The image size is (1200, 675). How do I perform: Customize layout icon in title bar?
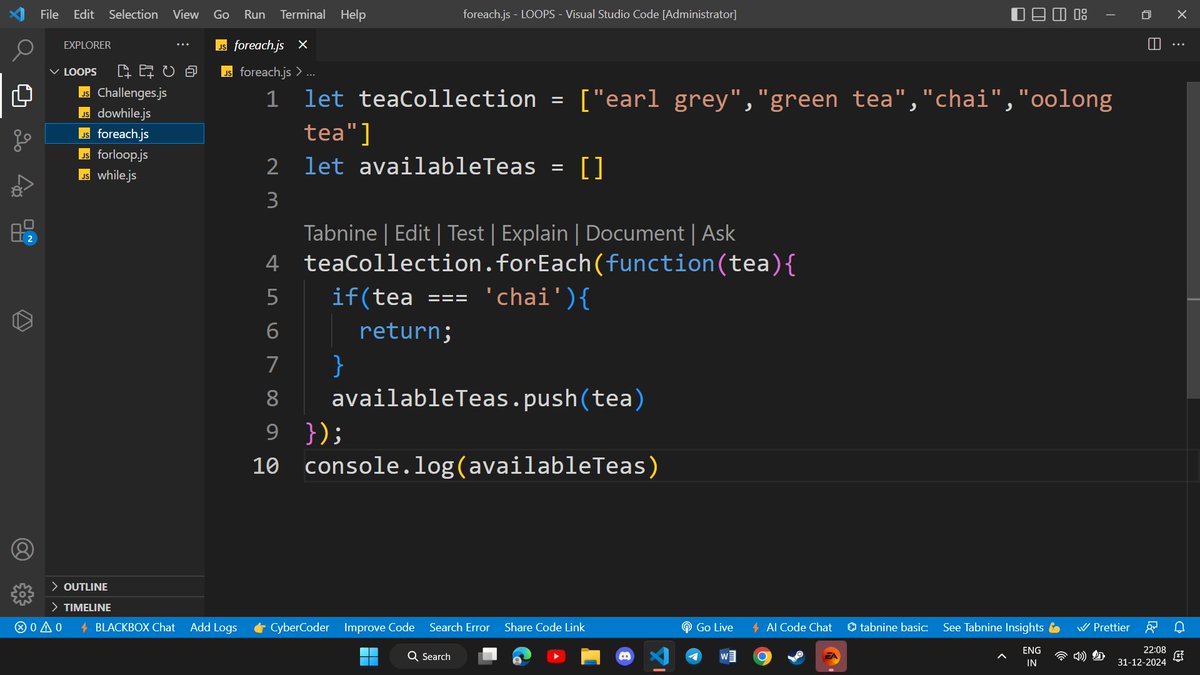point(1081,14)
